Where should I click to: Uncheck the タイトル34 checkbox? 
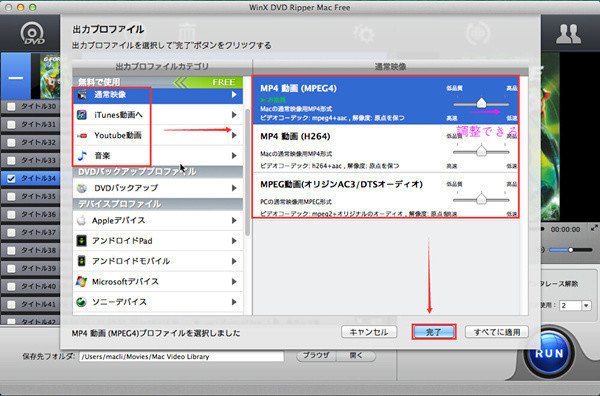[11, 178]
